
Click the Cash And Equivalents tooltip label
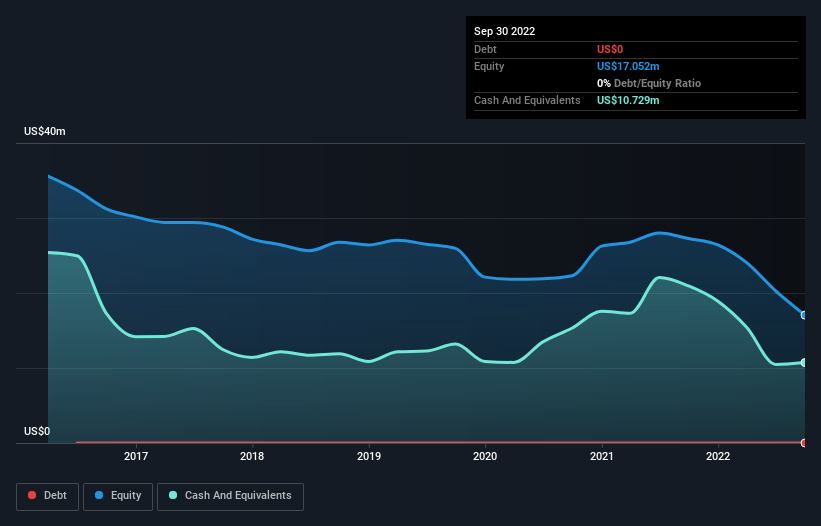[x=527, y=100]
